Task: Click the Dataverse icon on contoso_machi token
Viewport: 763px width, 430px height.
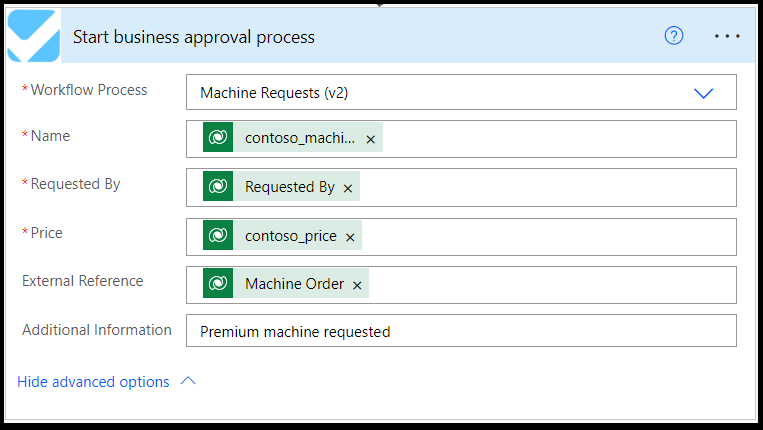Action: (x=218, y=139)
